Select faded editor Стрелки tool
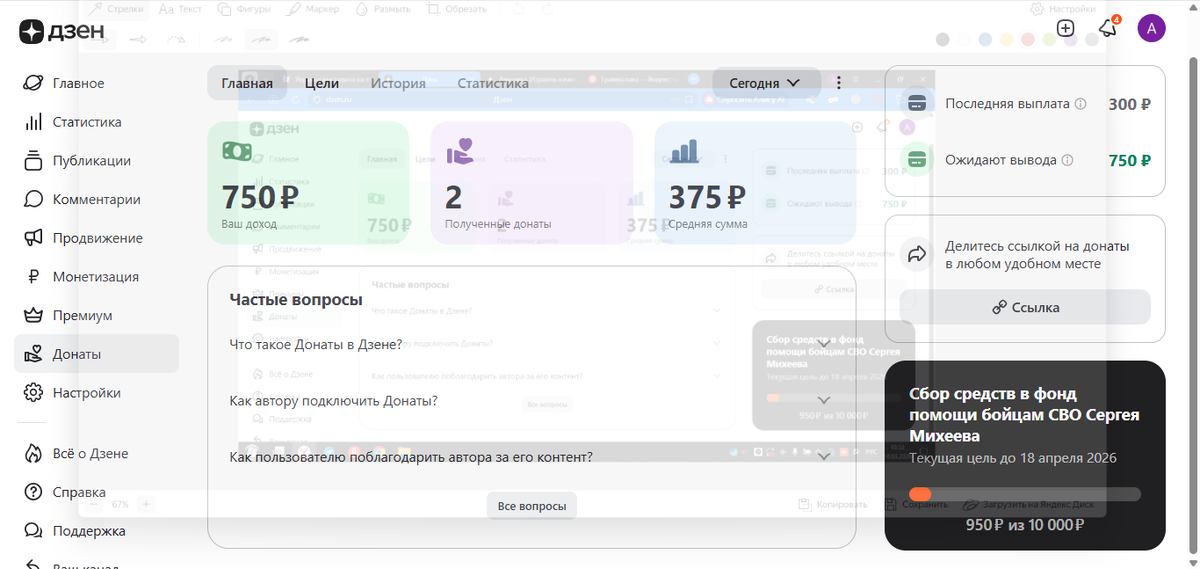 118,9
